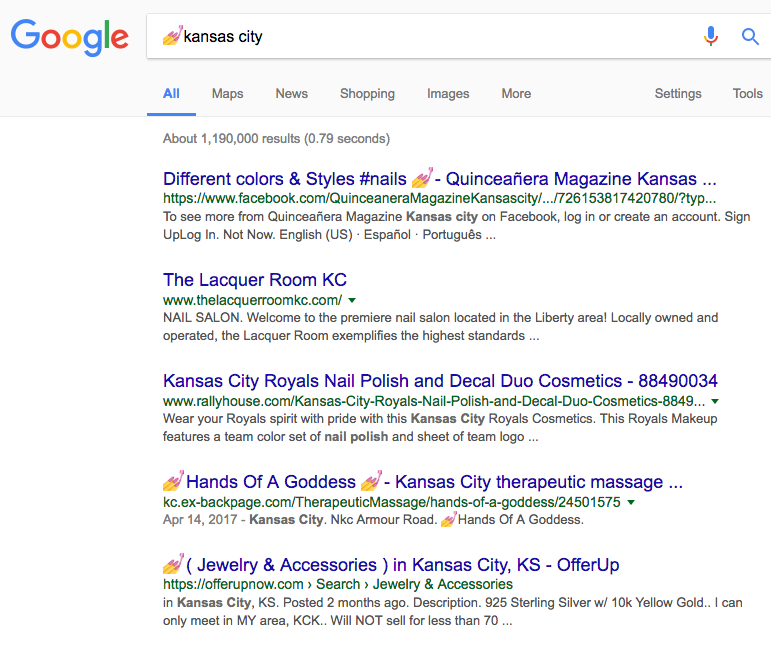
Task: Click 'Wear your Royals spirit' snippet text
Action: tap(440, 428)
